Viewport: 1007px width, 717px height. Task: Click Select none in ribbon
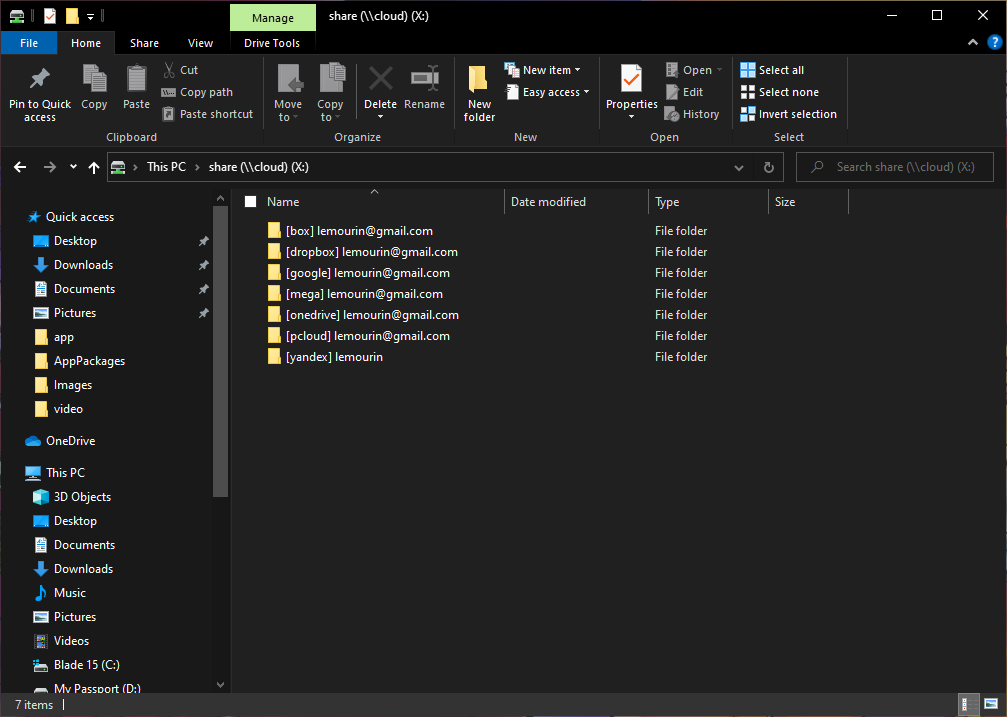click(x=780, y=92)
